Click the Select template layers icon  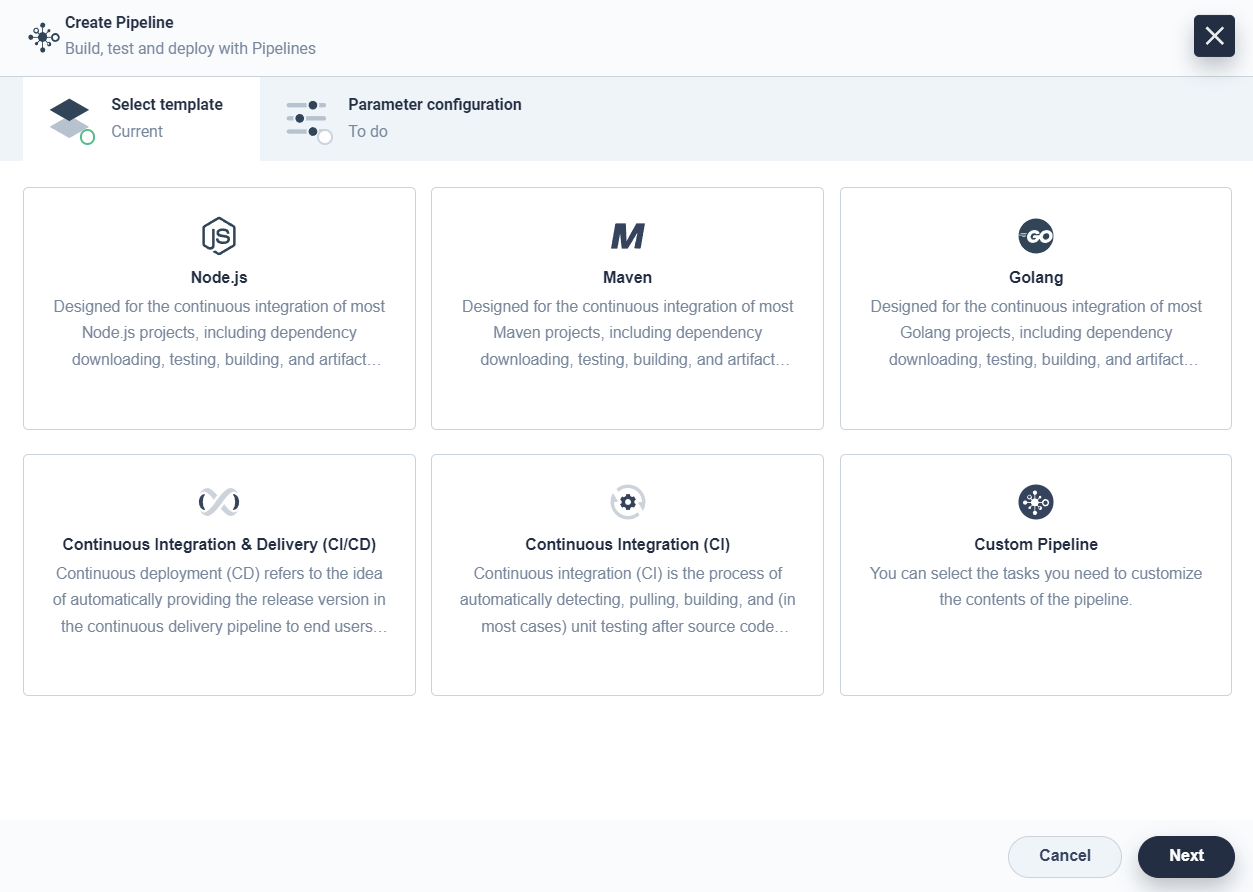70,119
